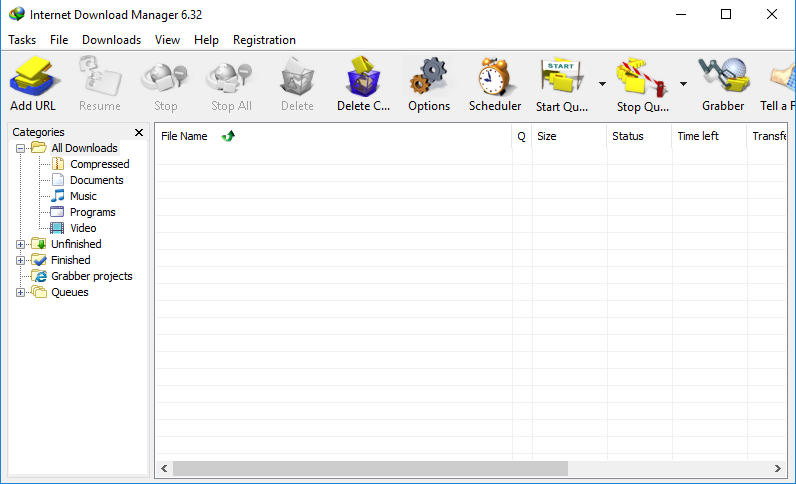Click the Add URL toolbar icon
Viewport: 796px width, 484px height.
tap(34, 76)
